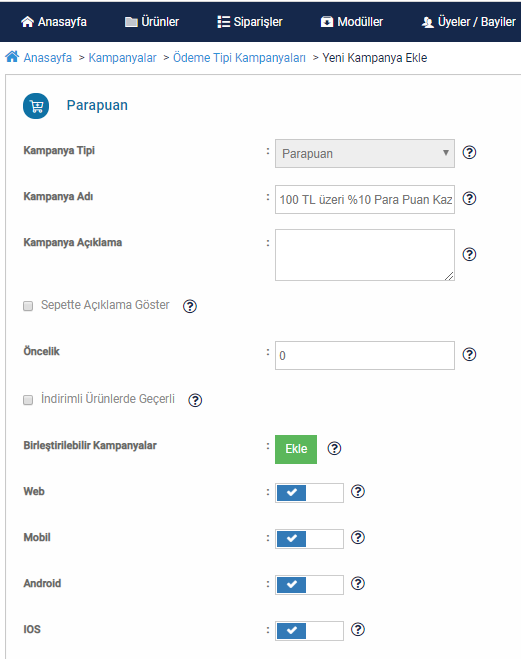Click help icon next to Öncelik field
521x659 pixels.
click(469, 354)
